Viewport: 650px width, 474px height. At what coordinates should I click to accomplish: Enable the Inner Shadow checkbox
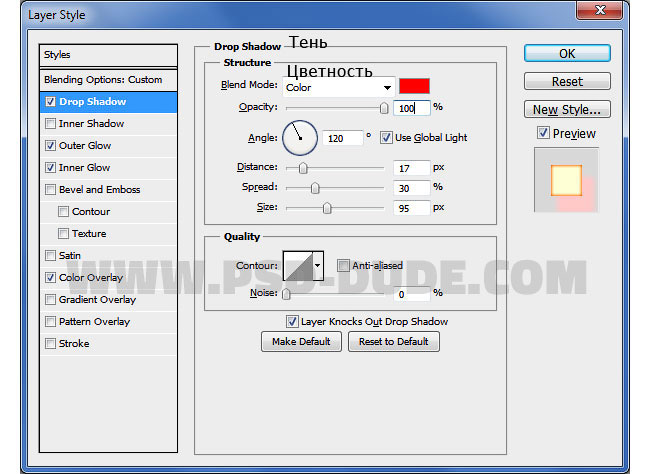click(50, 124)
